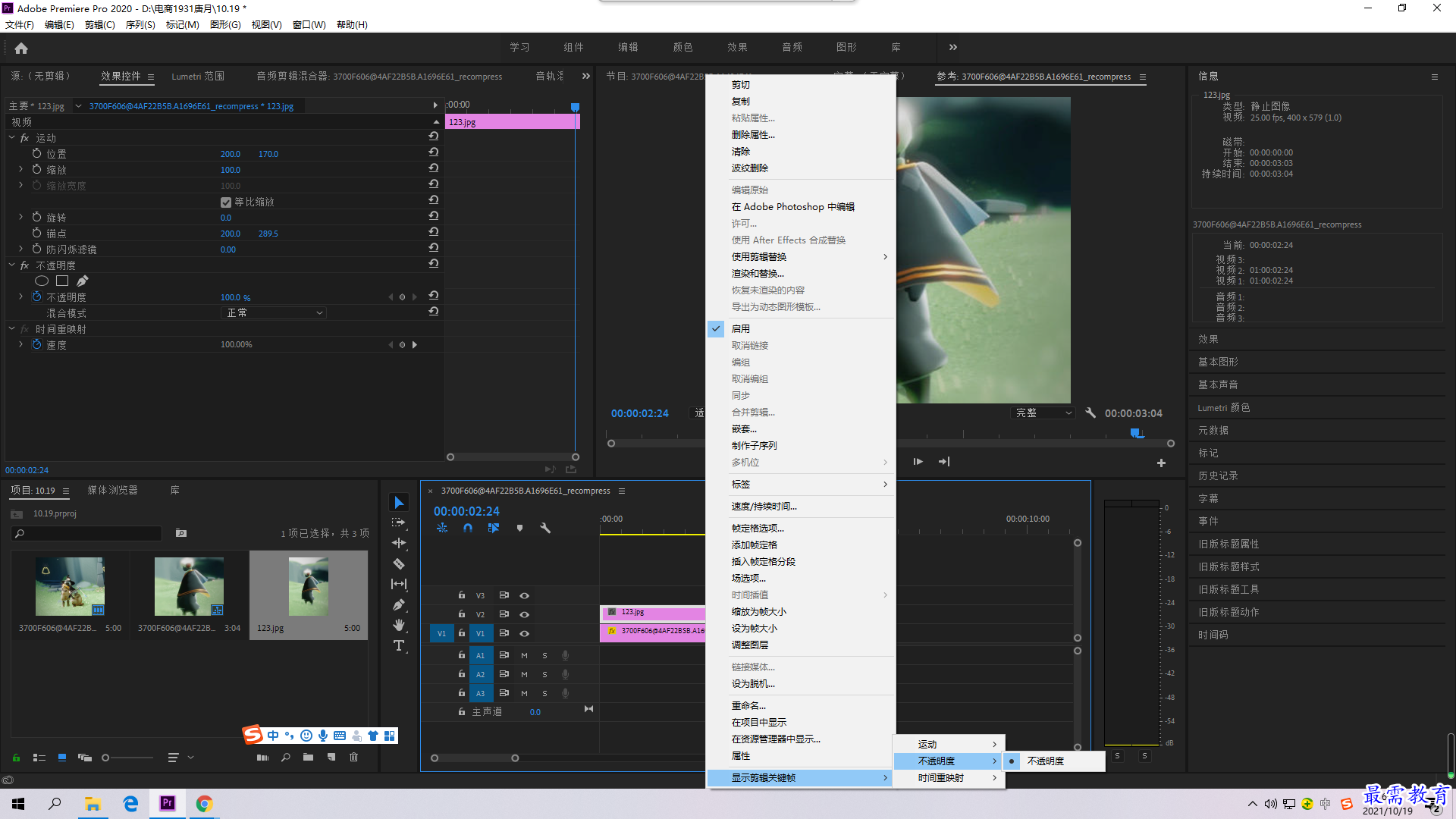Open the 文件(F) menu
Viewport: 1456px width, 819px height.
coord(20,24)
